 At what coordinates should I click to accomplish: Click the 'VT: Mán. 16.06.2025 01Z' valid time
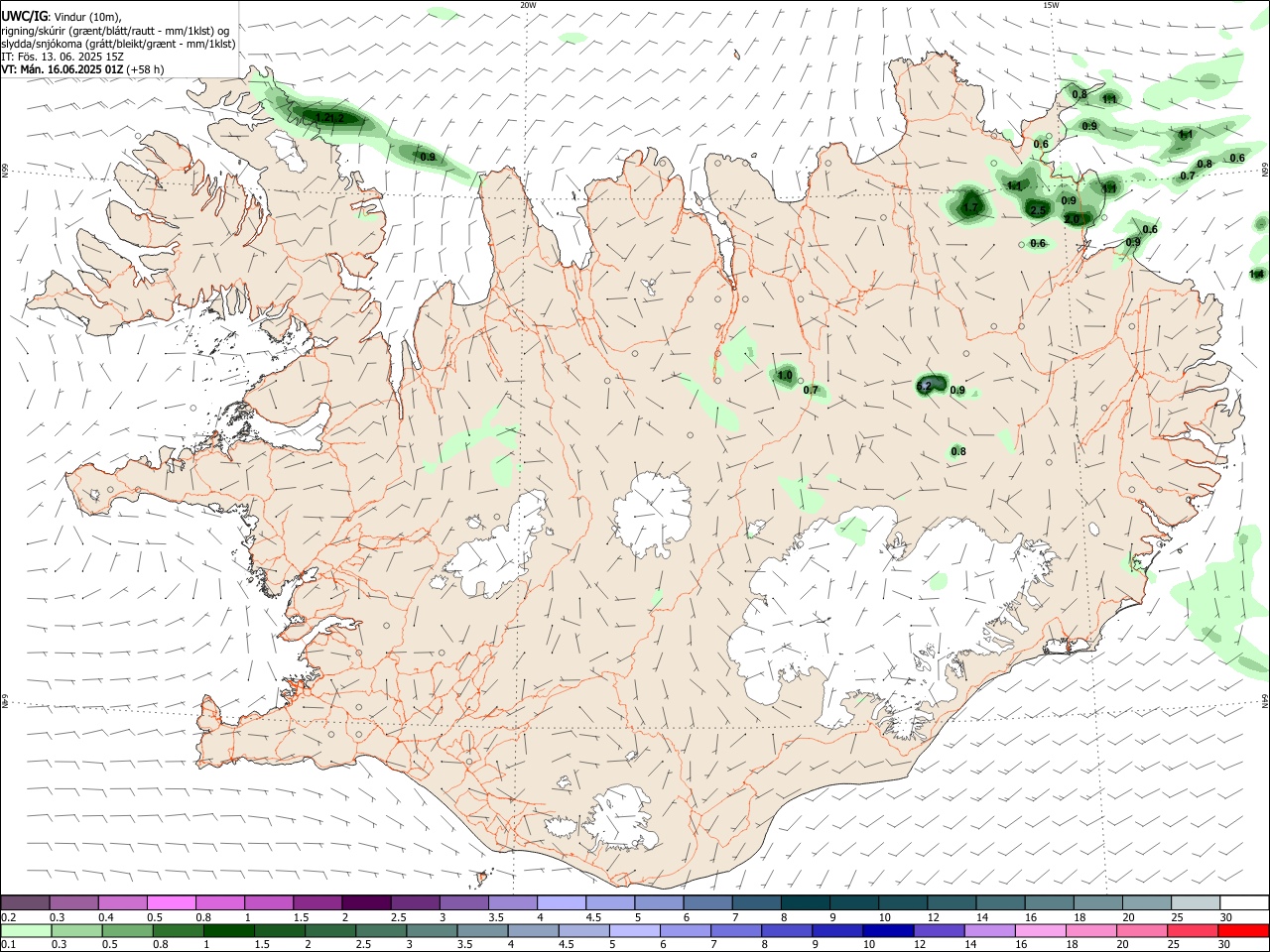(x=63, y=69)
